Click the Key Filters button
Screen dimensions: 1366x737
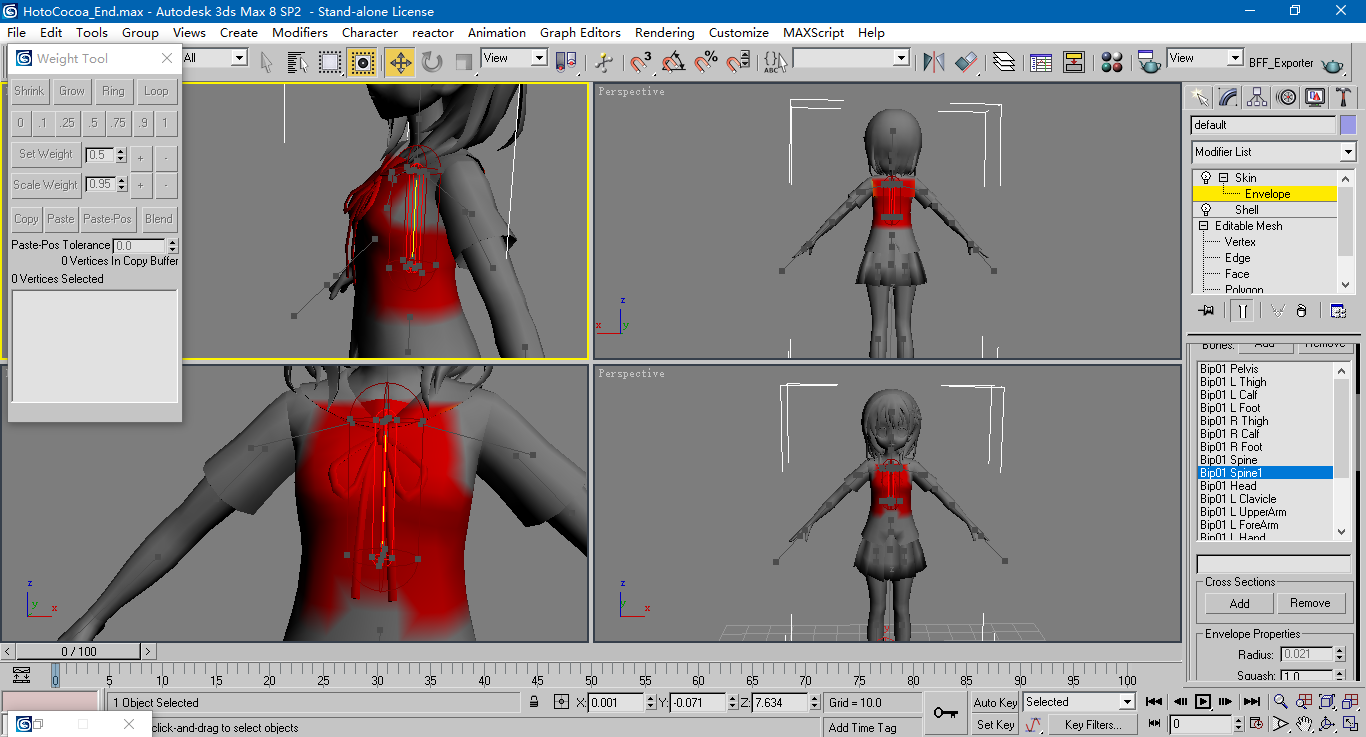click(x=1091, y=724)
